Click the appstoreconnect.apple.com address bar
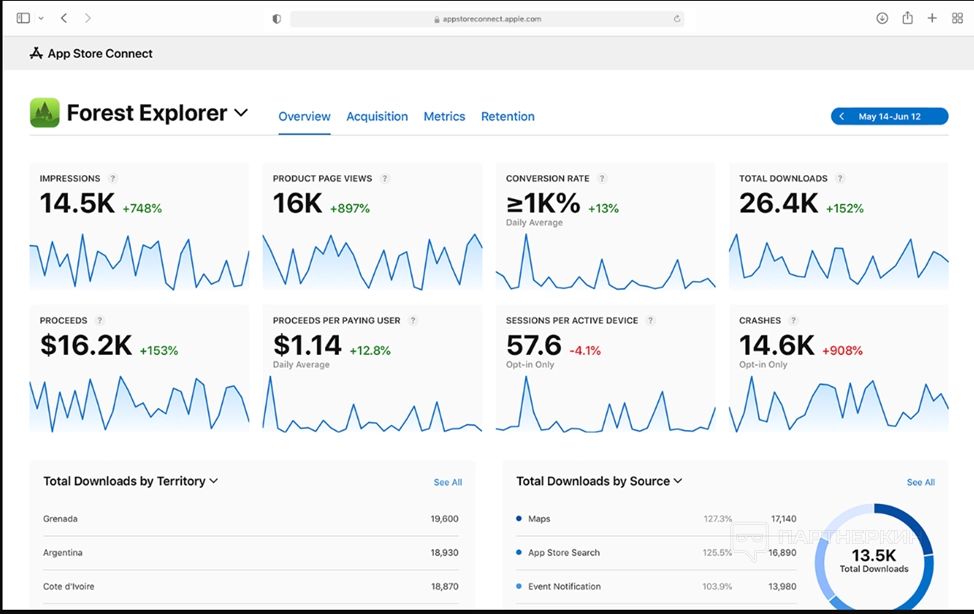Screen dimensions: 974x614 [487, 18]
